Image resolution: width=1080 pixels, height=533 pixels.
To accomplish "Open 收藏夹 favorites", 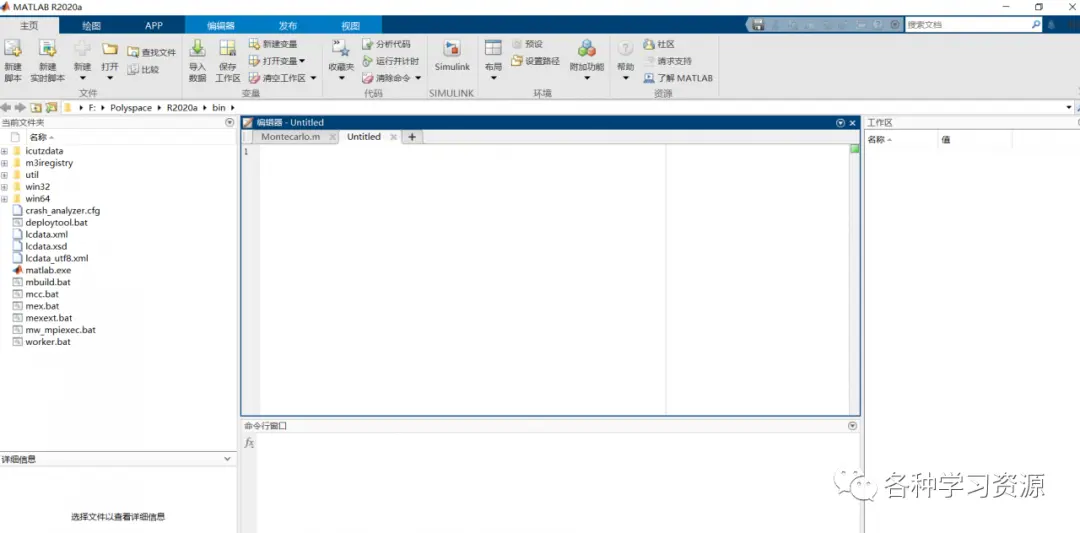I will (x=341, y=61).
